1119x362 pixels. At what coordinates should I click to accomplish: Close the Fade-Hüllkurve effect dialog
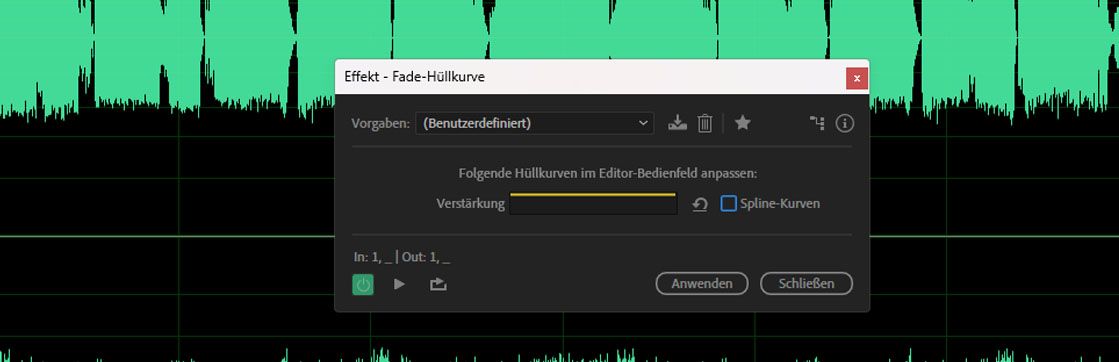click(856, 78)
